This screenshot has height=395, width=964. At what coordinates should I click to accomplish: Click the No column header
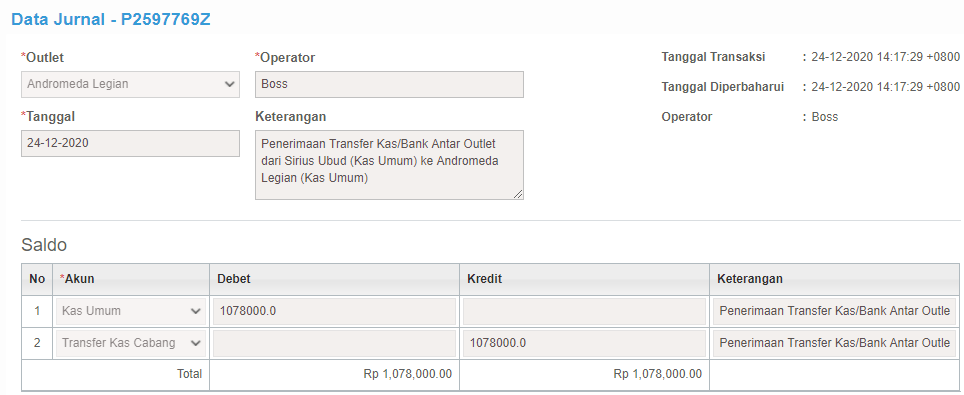tap(37, 279)
